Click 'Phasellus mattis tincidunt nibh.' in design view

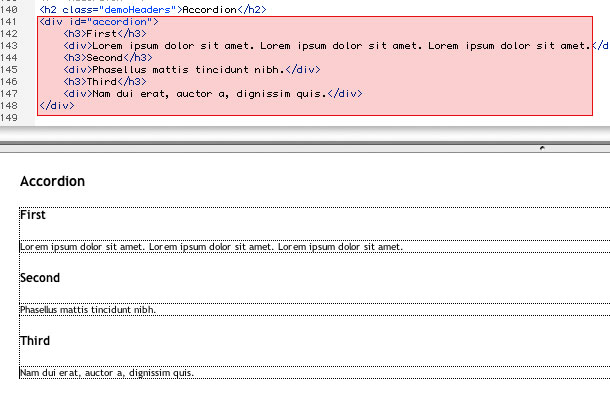pyautogui.click(x=88, y=310)
